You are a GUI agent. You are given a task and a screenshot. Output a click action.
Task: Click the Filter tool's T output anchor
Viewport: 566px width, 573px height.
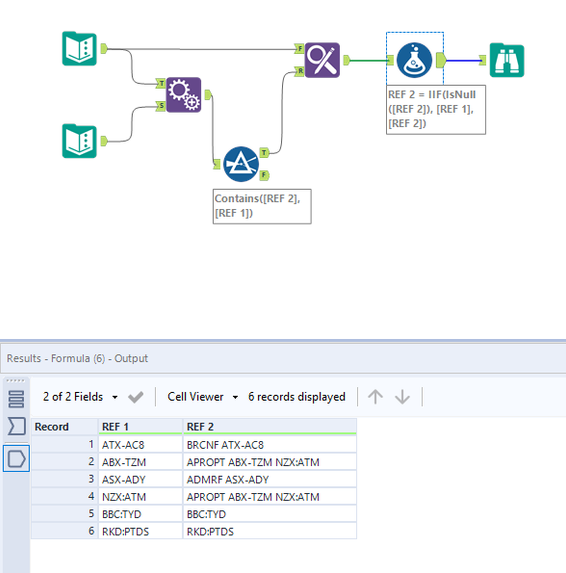coord(264,153)
